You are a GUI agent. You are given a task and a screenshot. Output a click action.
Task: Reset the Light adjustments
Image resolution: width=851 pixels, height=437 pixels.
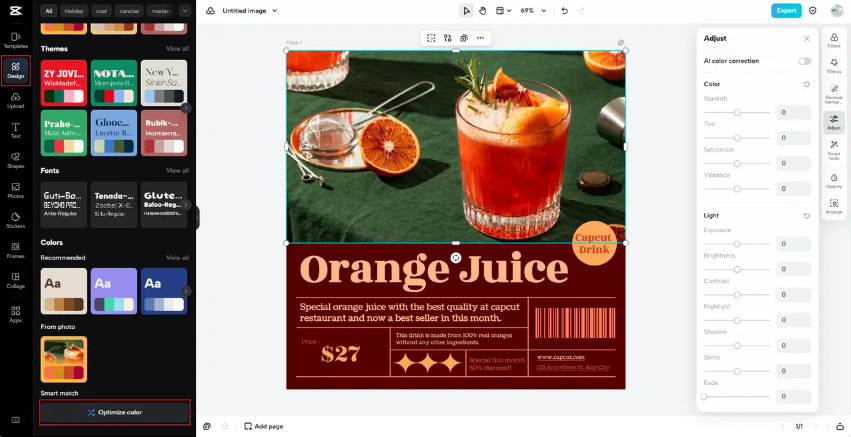coord(806,216)
